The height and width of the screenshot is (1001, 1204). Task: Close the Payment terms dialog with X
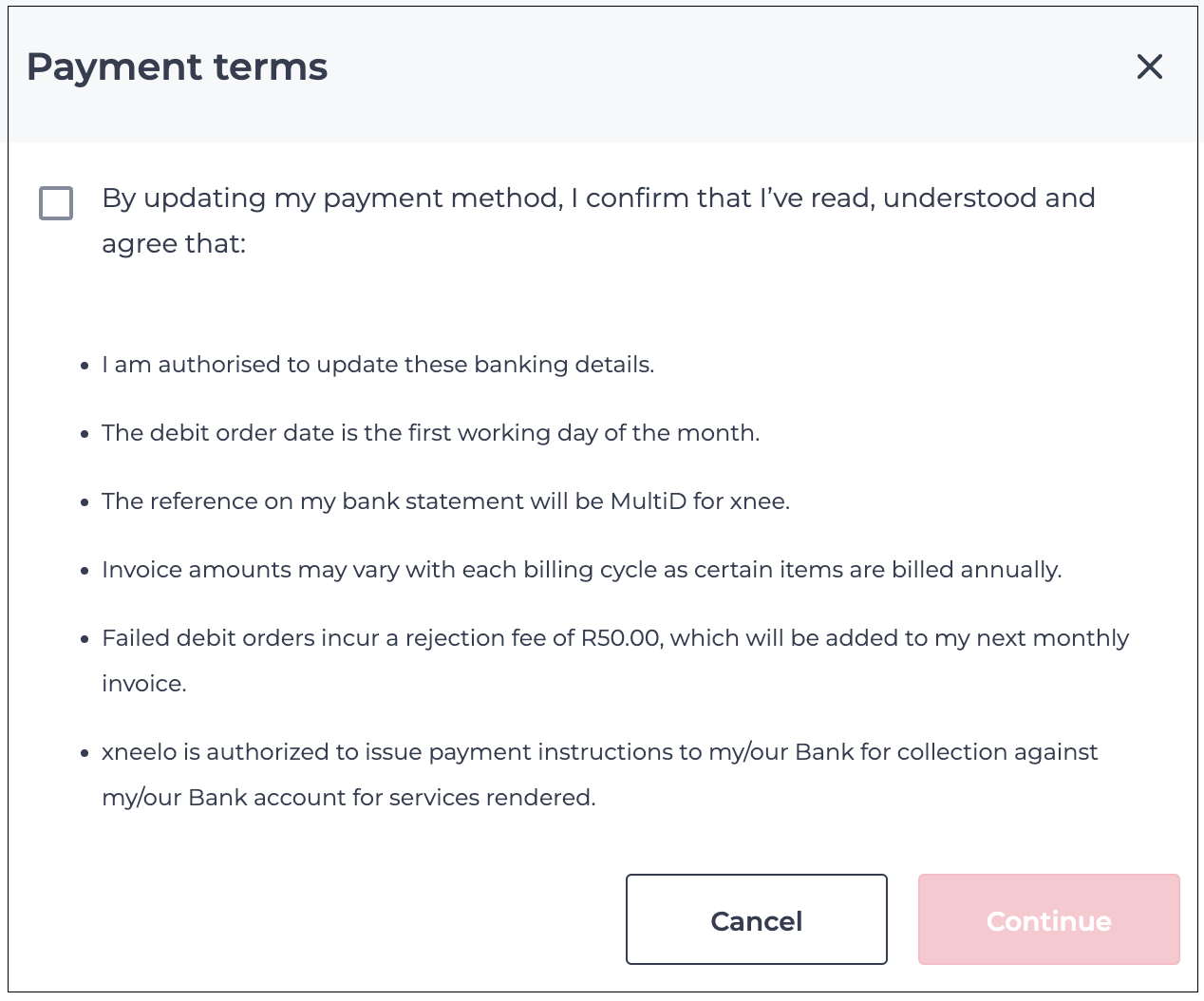click(x=1149, y=66)
